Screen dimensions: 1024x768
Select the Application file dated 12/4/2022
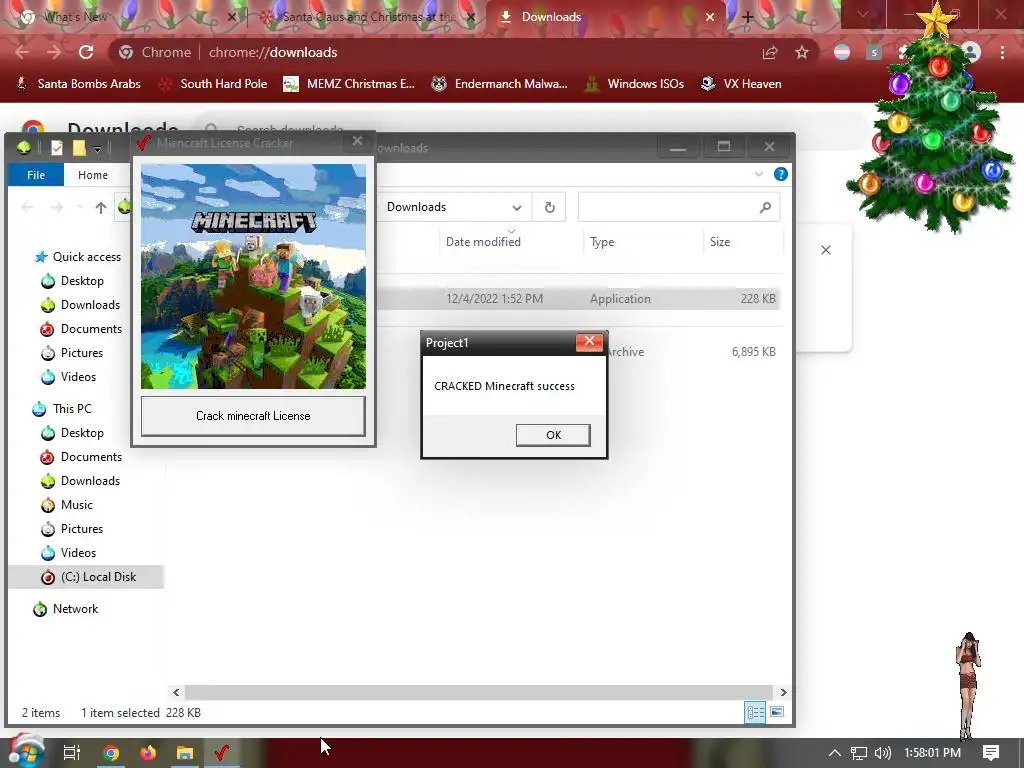pyautogui.click(x=578, y=298)
